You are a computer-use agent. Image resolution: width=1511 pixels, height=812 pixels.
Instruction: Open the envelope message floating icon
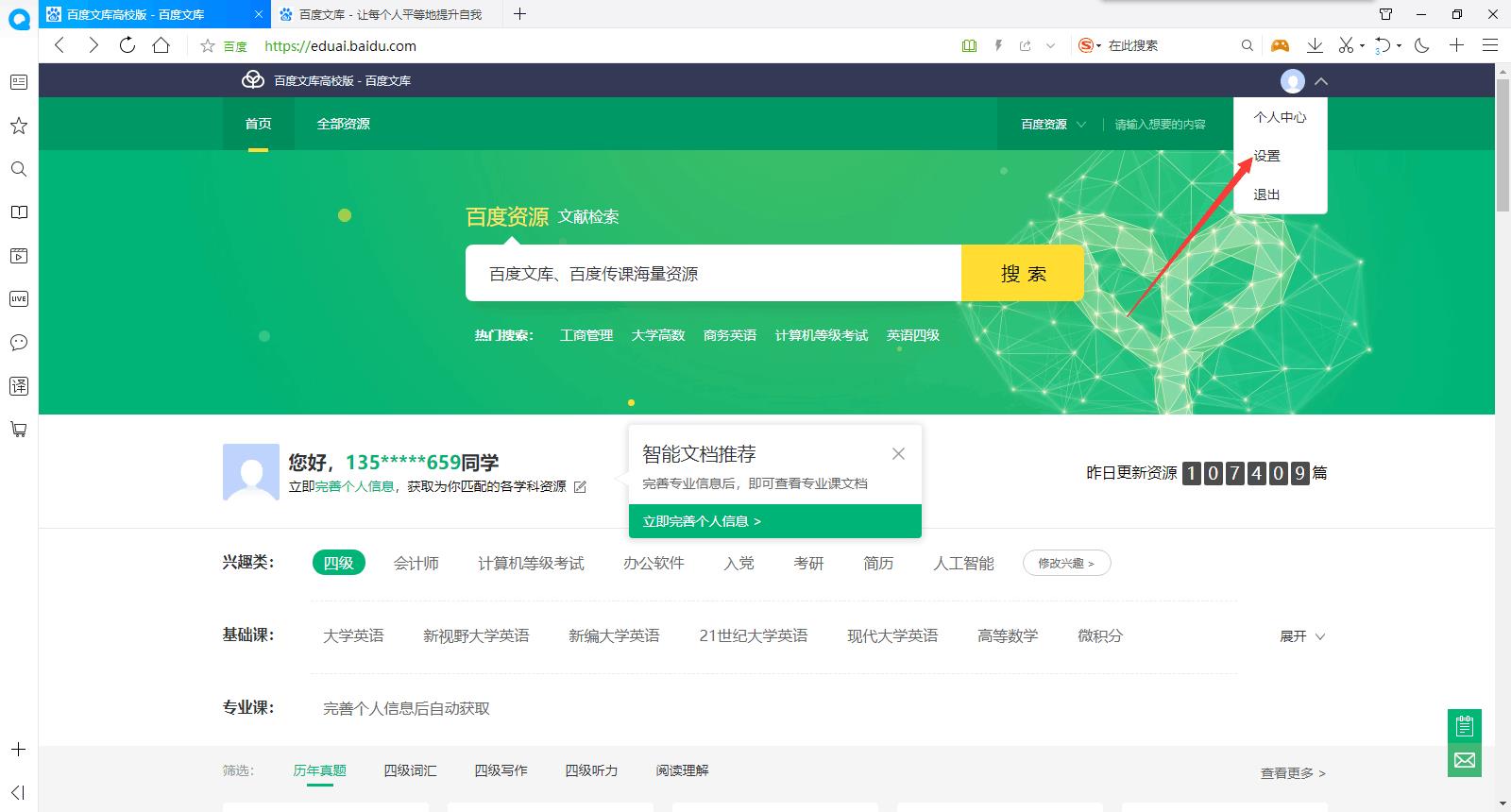[1465, 760]
